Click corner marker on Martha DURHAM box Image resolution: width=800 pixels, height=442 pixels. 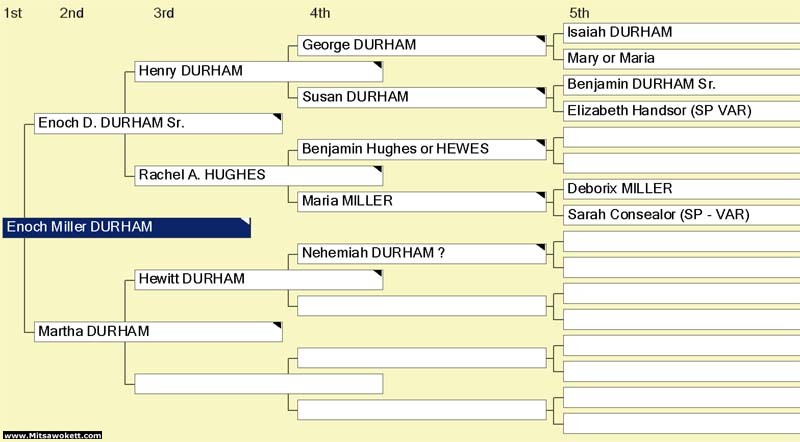[278, 326]
